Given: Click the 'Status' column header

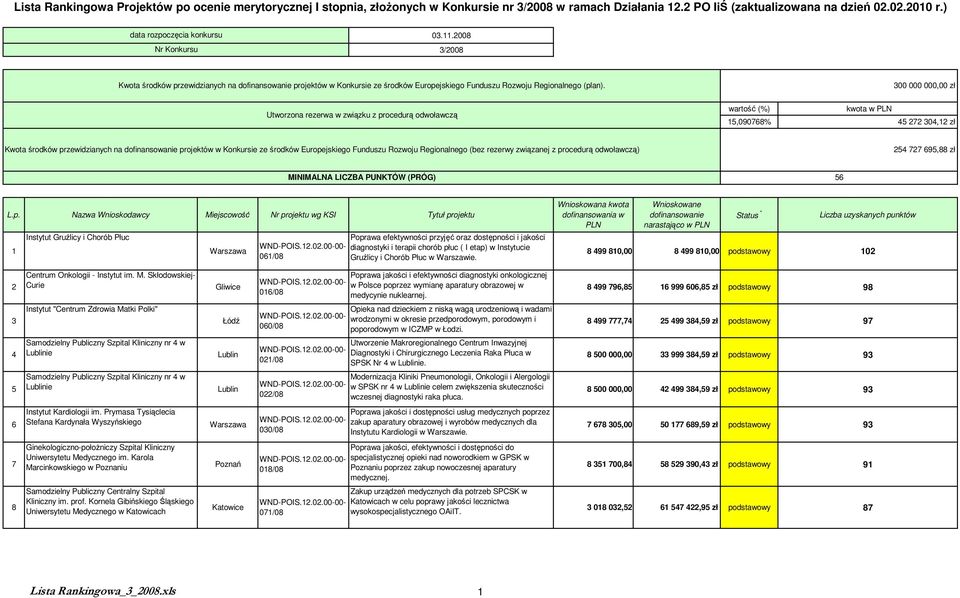Looking at the screenshot, I should click(x=749, y=215).
